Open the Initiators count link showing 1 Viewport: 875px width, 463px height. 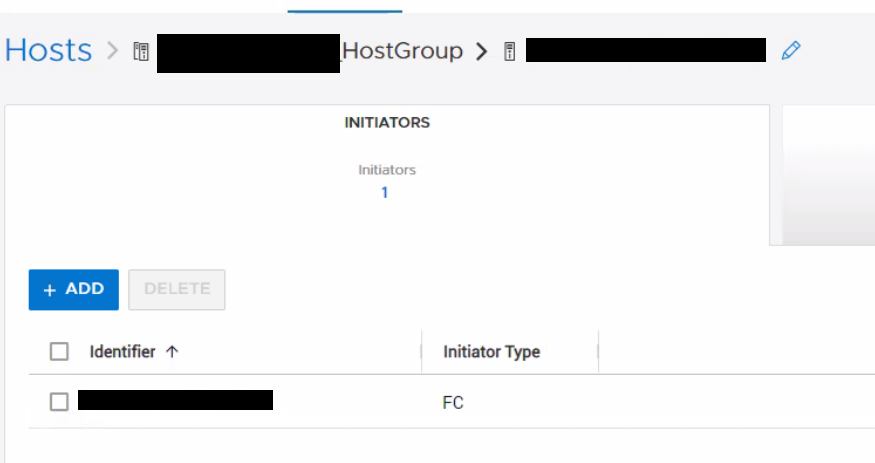click(x=385, y=192)
